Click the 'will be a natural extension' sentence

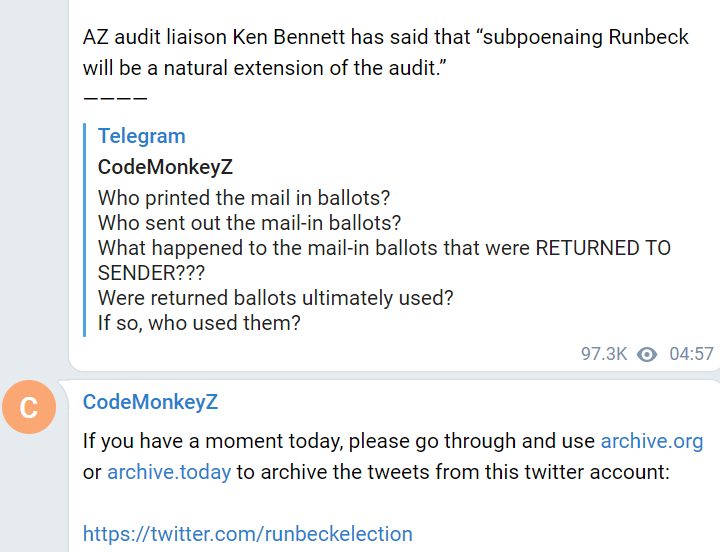pyautogui.click(x=264, y=68)
